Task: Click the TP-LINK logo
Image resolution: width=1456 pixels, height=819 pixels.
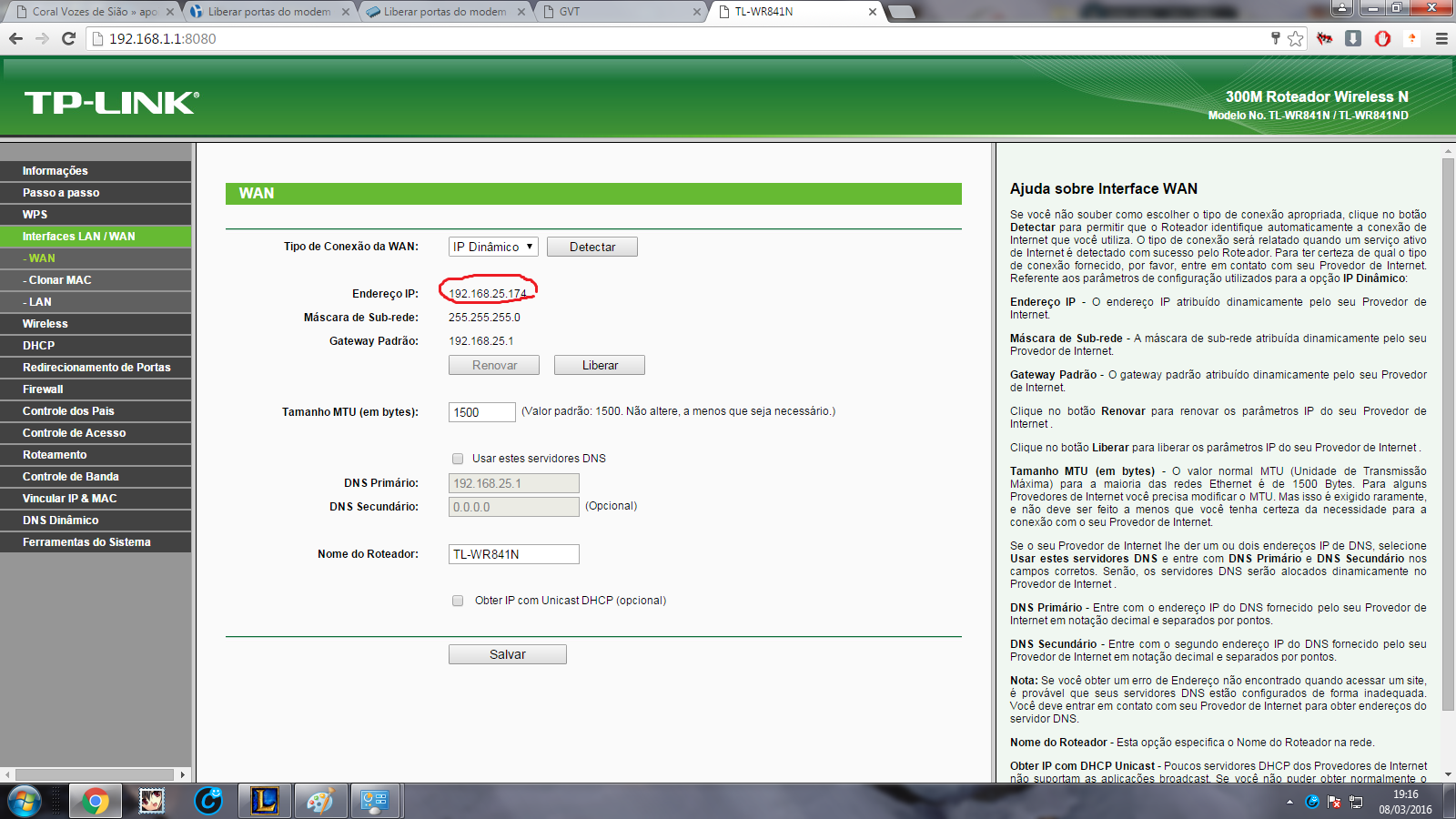Action: click(x=111, y=102)
